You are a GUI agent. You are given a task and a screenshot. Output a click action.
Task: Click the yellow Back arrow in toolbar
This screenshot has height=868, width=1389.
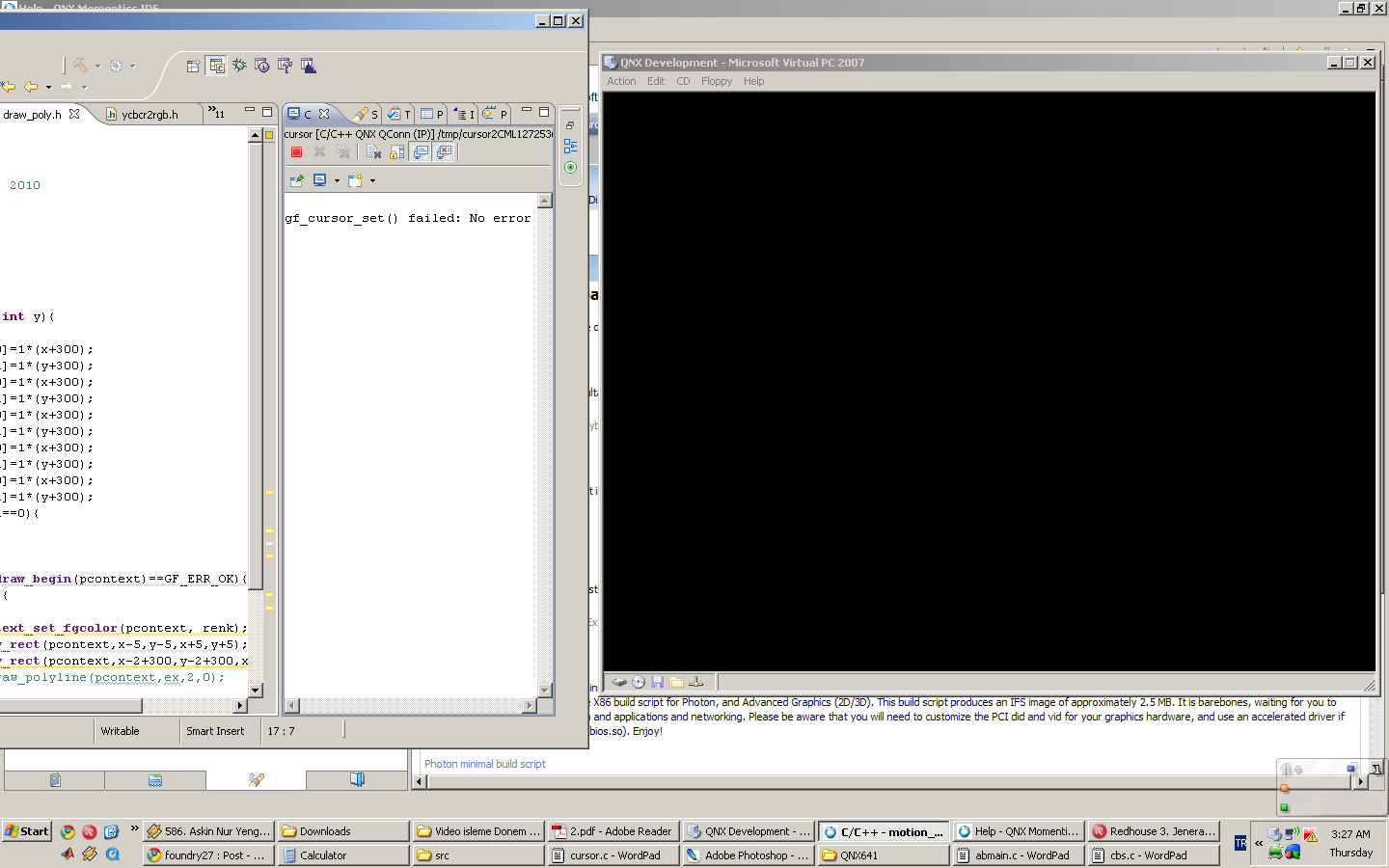pos(31,87)
